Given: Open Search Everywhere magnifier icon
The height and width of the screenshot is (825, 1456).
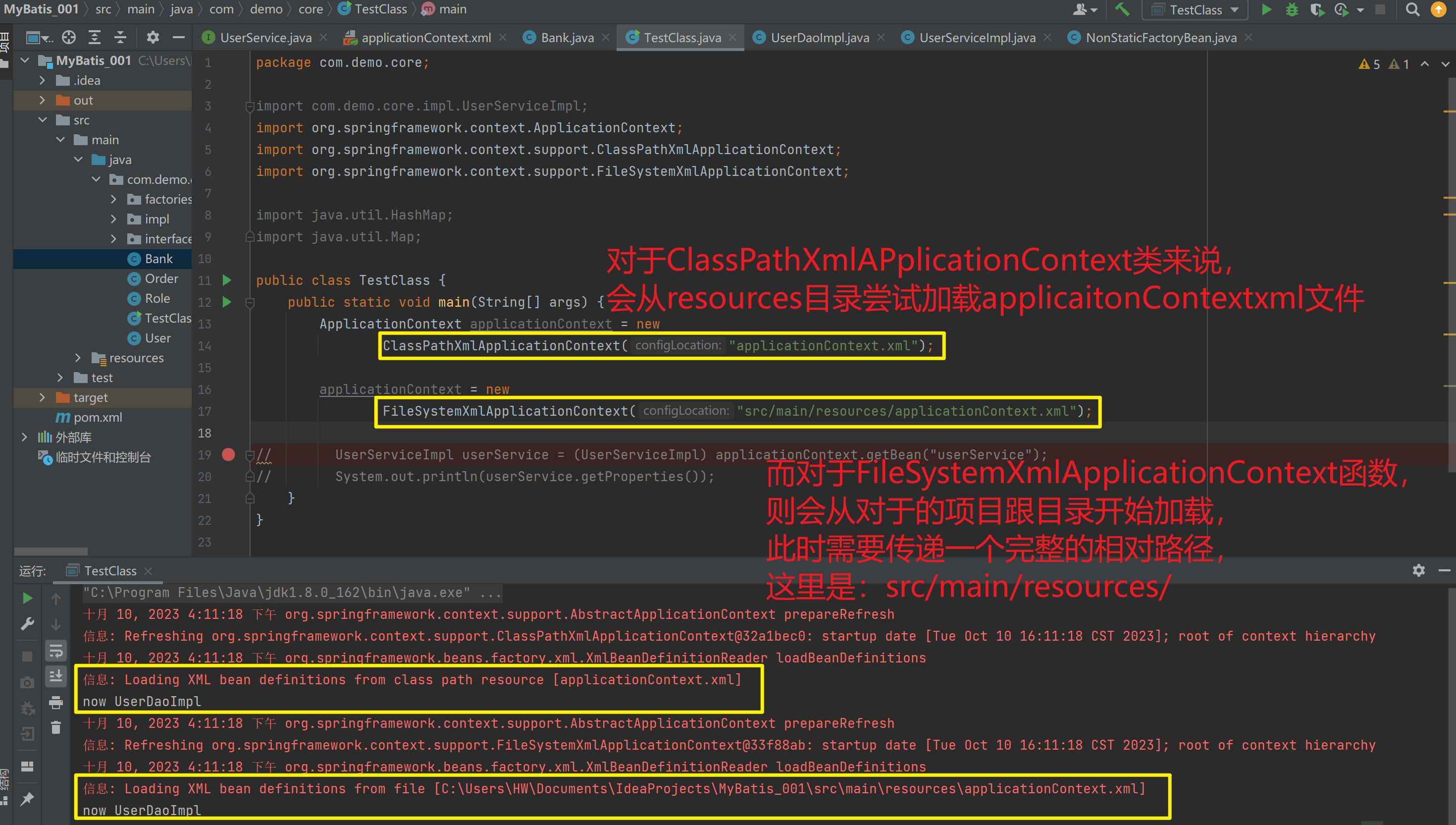Looking at the screenshot, I should pyautogui.click(x=1412, y=9).
